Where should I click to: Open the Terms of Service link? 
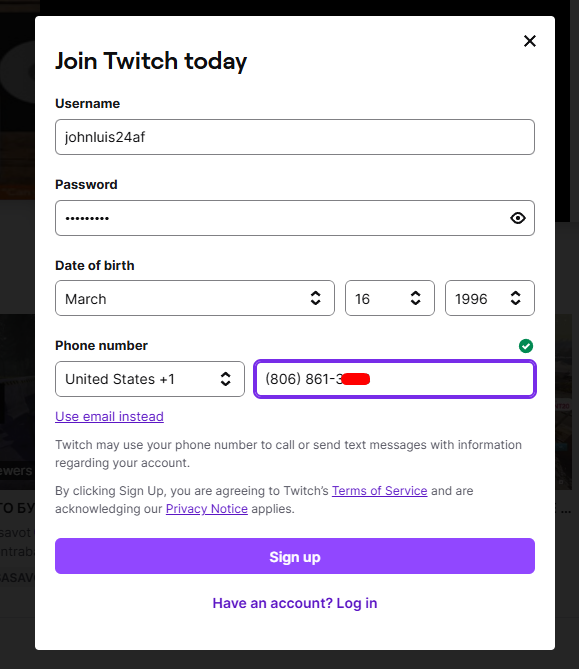379,491
